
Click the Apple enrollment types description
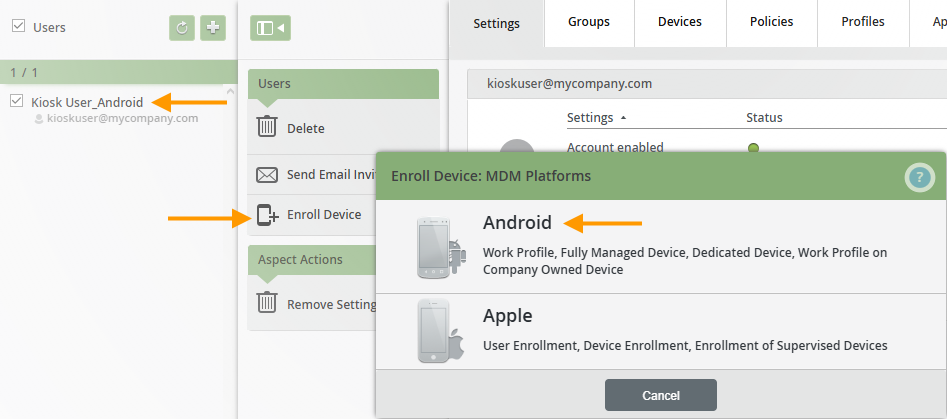(685, 346)
